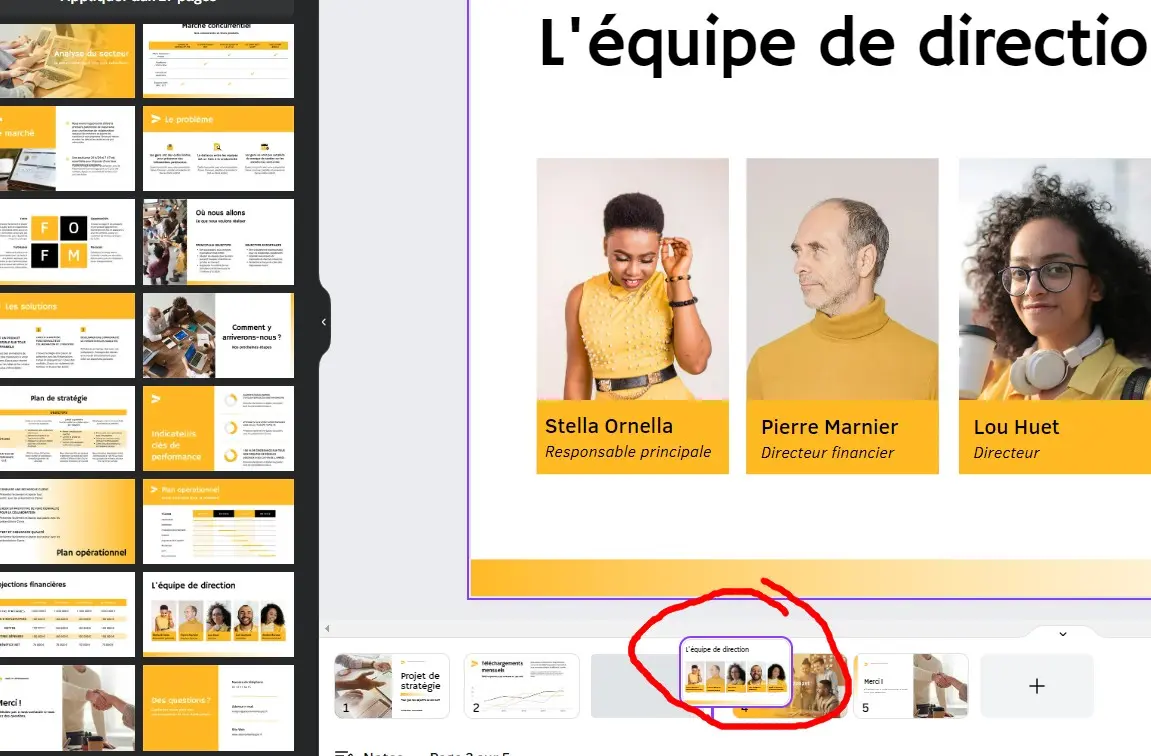Apply the 'Plan de stratégie' template page
The image size is (1151, 756).
(68, 429)
